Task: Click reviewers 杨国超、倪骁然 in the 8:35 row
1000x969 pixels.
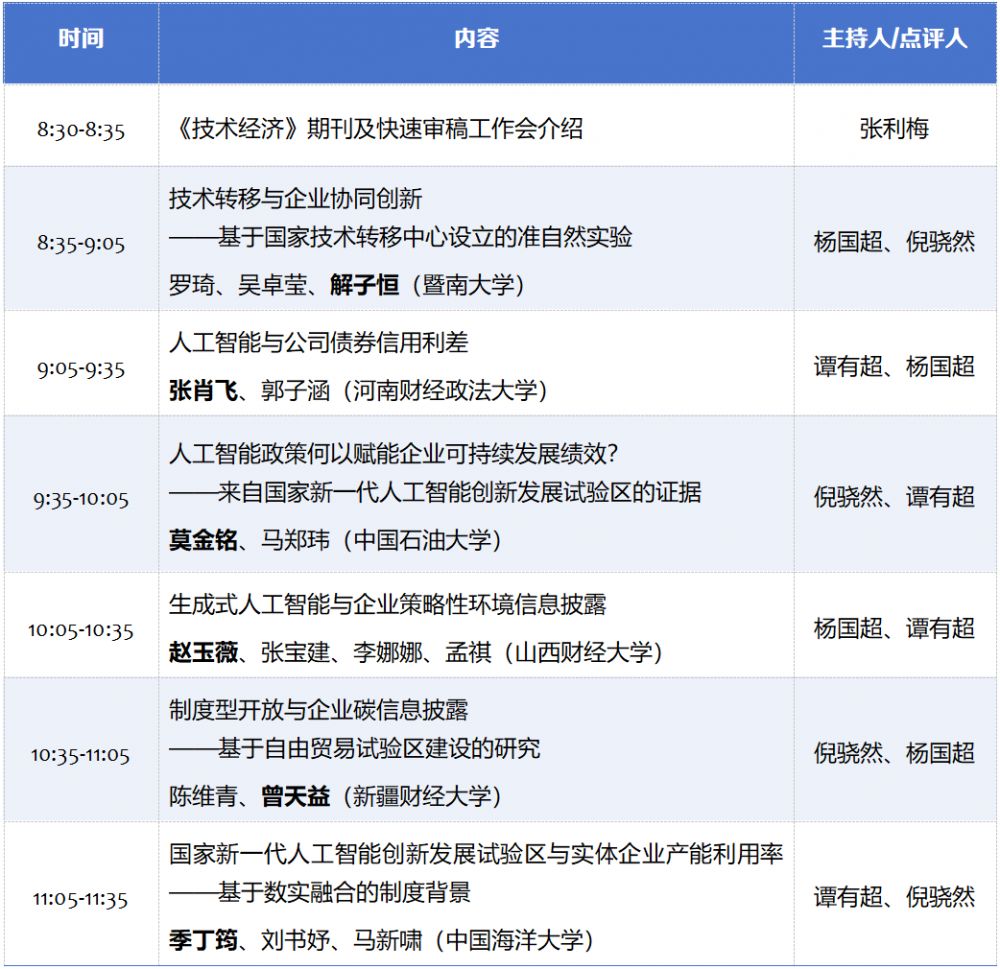Action: (894, 242)
